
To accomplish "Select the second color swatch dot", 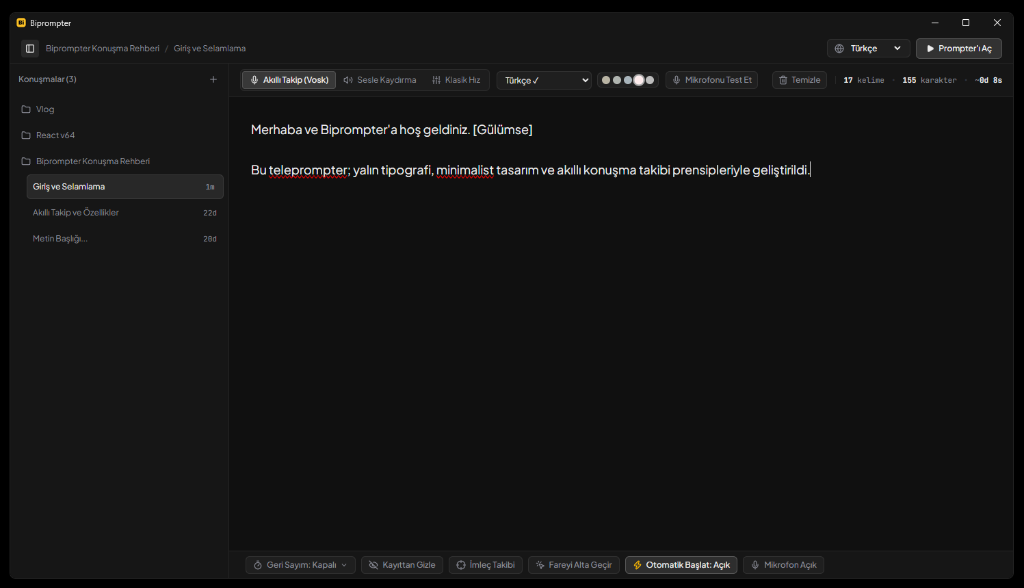I will pyautogui.click(x=616, y=80).
